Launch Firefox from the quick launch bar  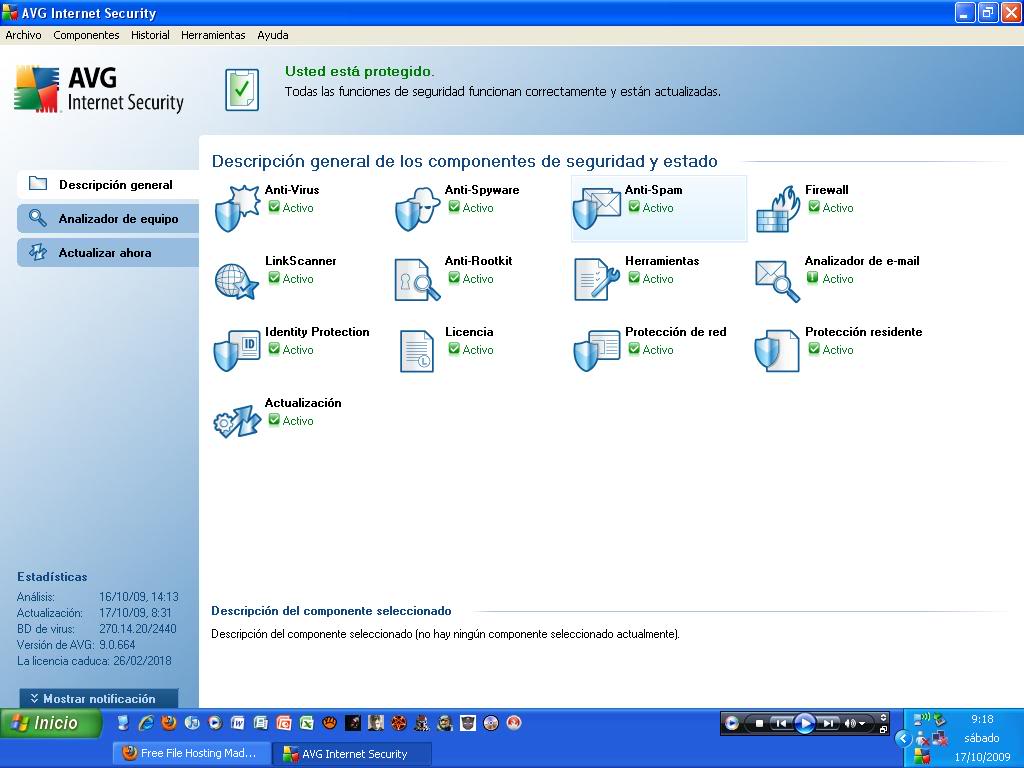168,723
